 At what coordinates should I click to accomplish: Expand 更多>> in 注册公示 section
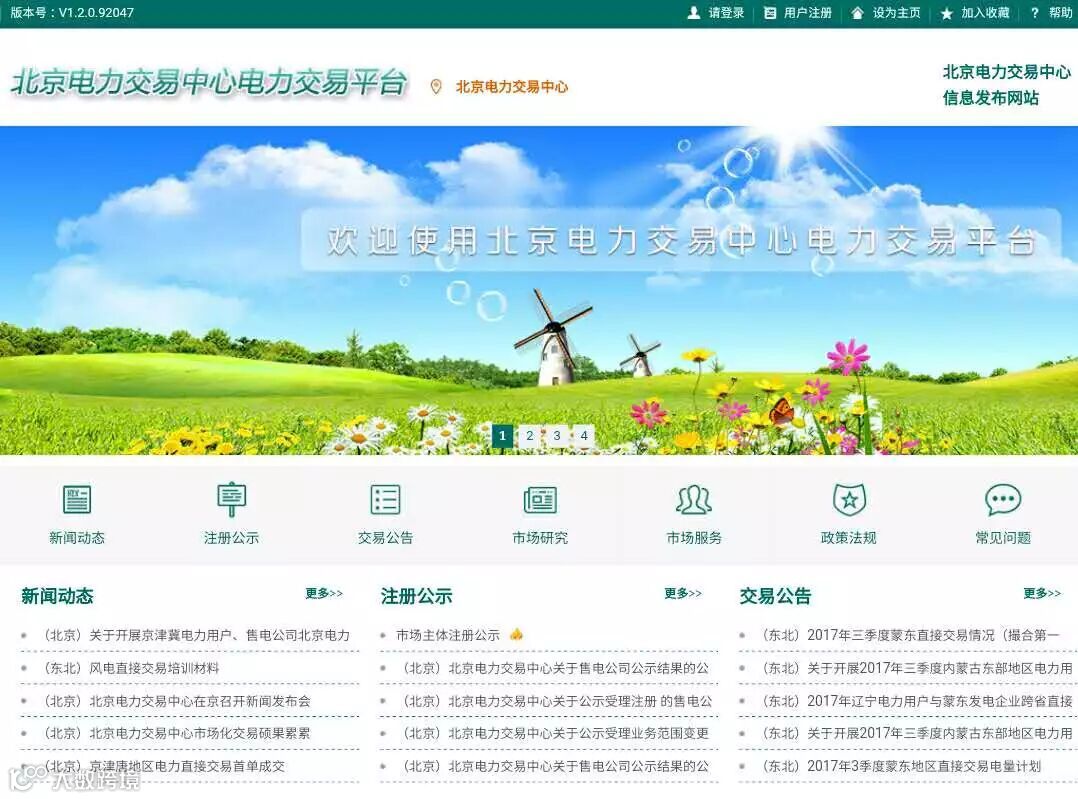coord(683,593)
